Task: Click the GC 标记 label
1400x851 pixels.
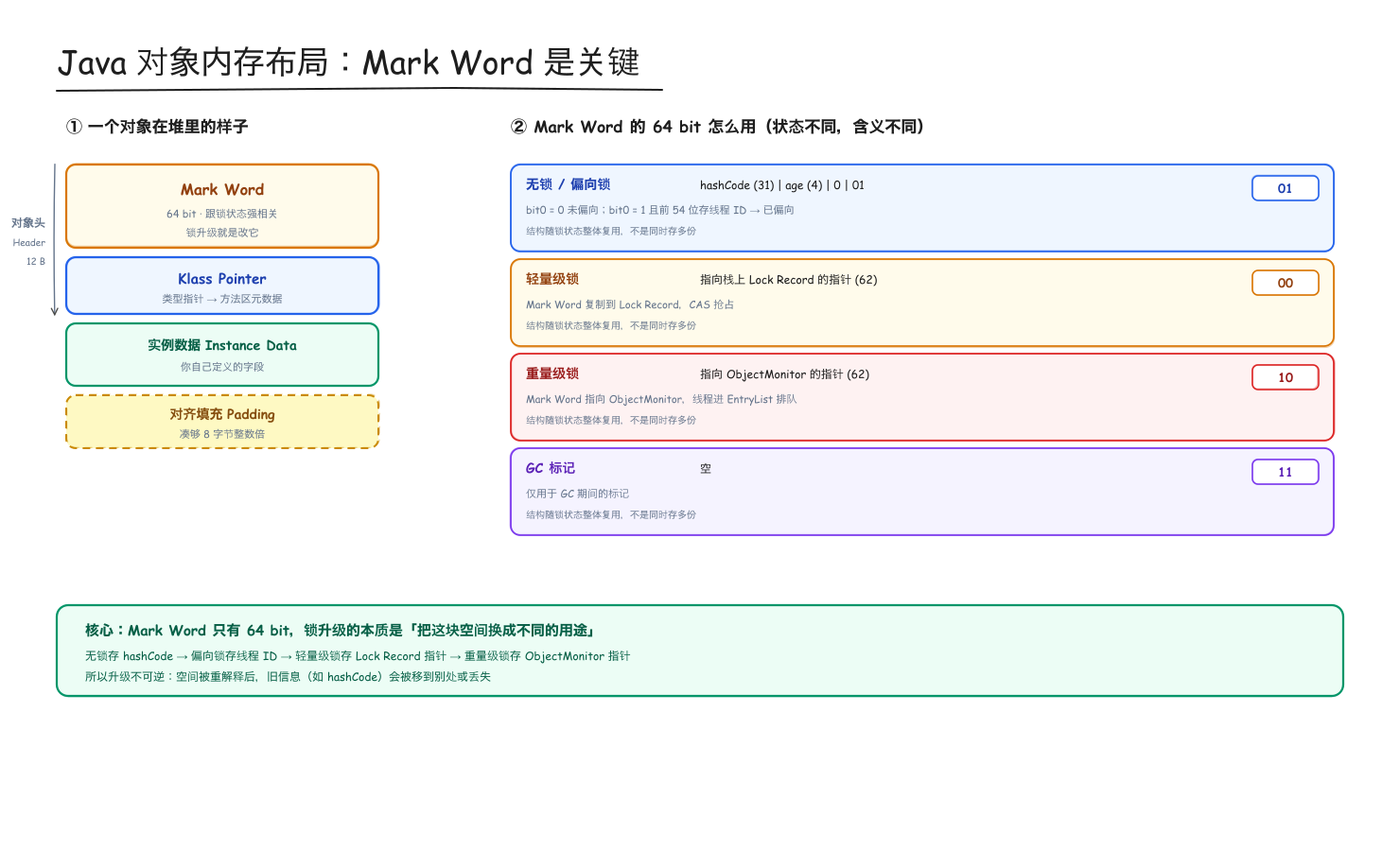Action: [x=551, y=468]
